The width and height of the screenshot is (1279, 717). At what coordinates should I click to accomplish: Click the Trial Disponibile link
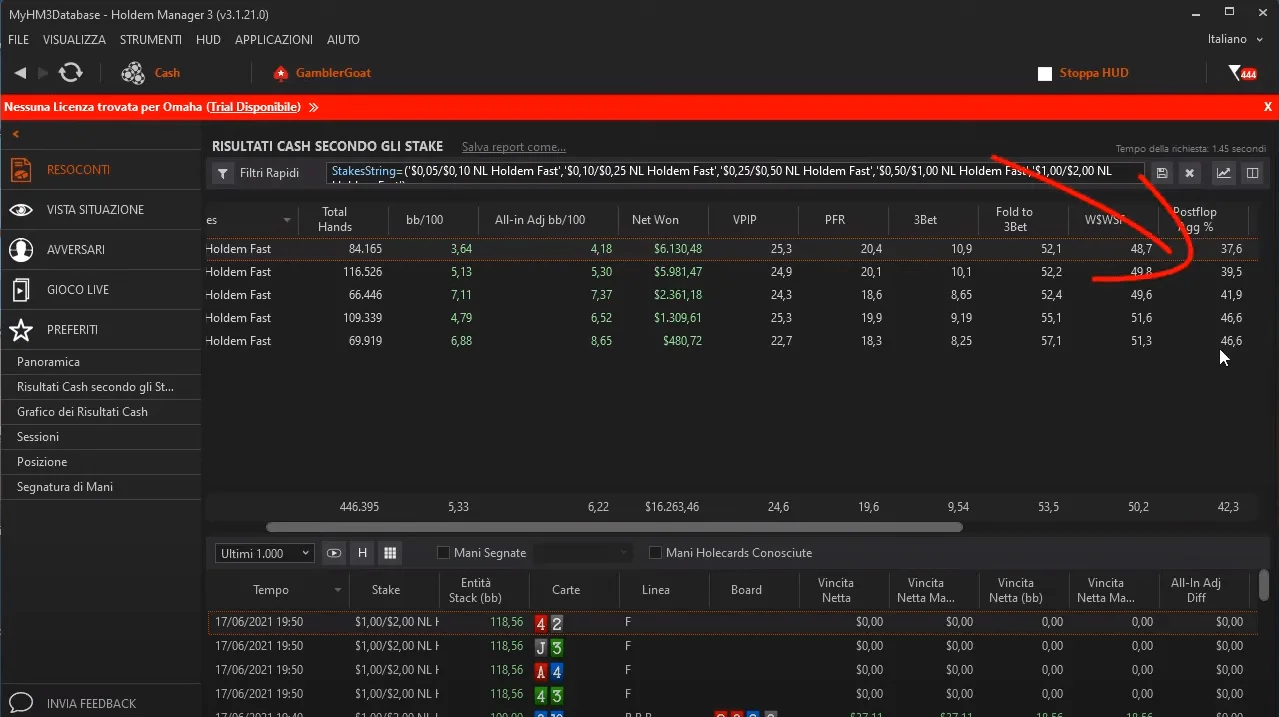tap(254, 107)
